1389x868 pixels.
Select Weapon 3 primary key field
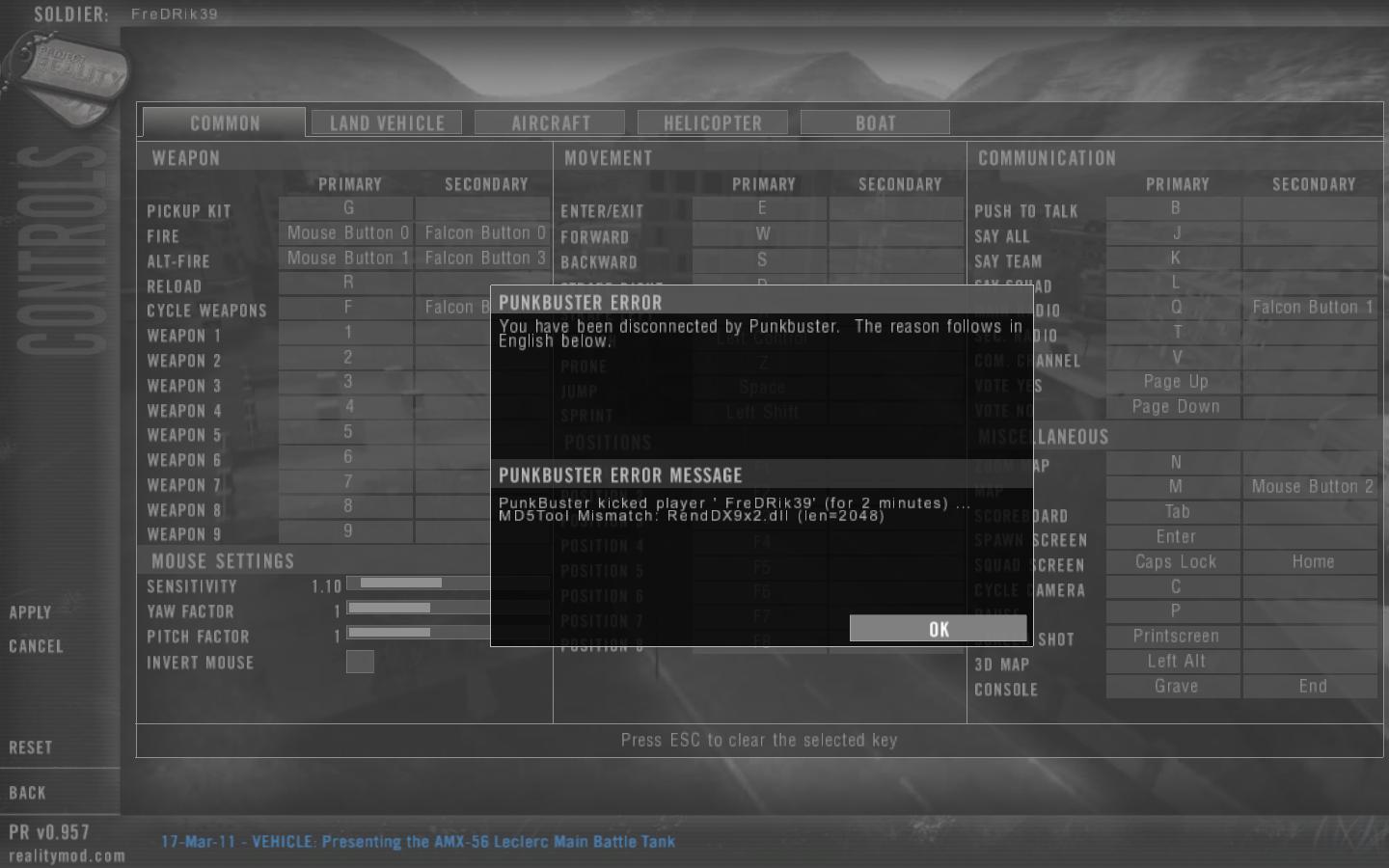346,383
